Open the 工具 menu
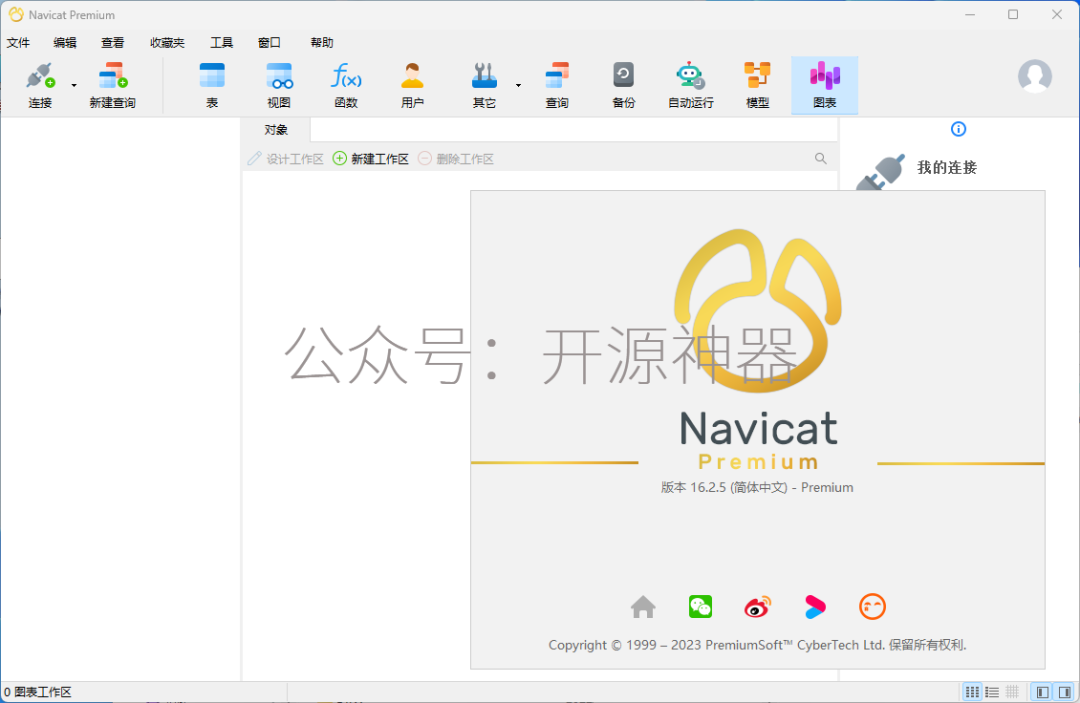The width and height of the screenshot is (1080, 703). [x=221, y=43]
